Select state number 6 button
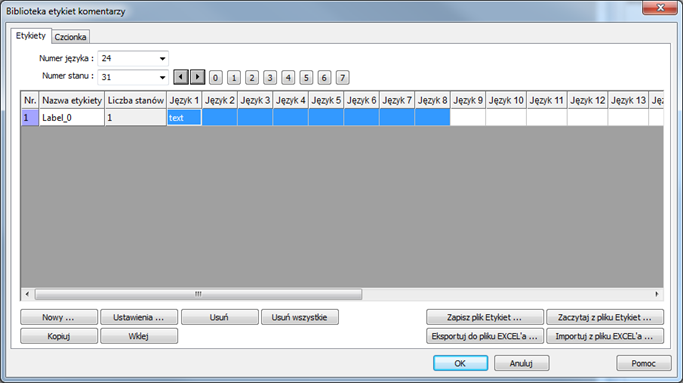This screenshot has width=683, height=383. click(x=324, y=78)
